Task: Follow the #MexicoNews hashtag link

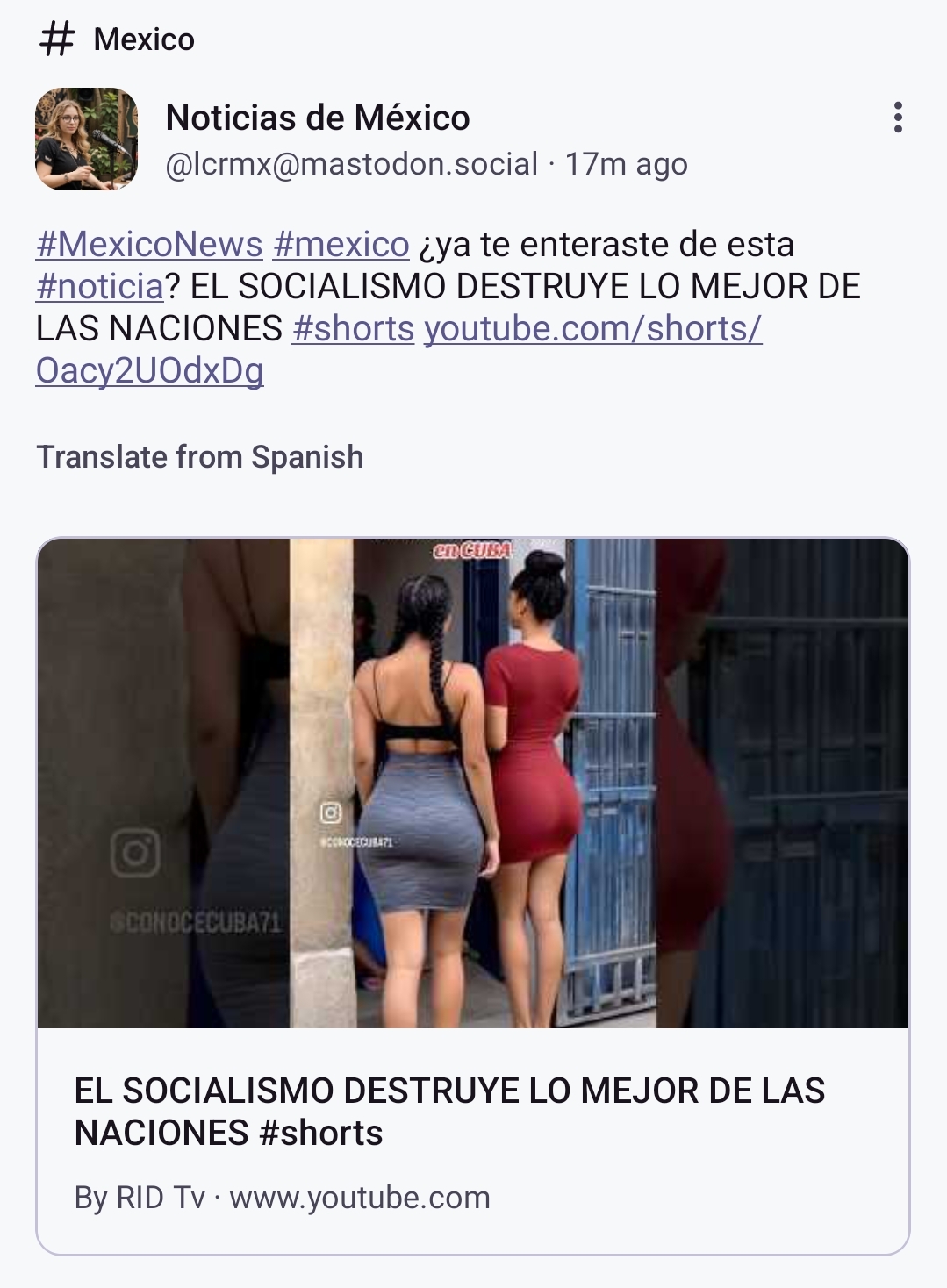Action: pyautogui.click(x=149, y=244)
